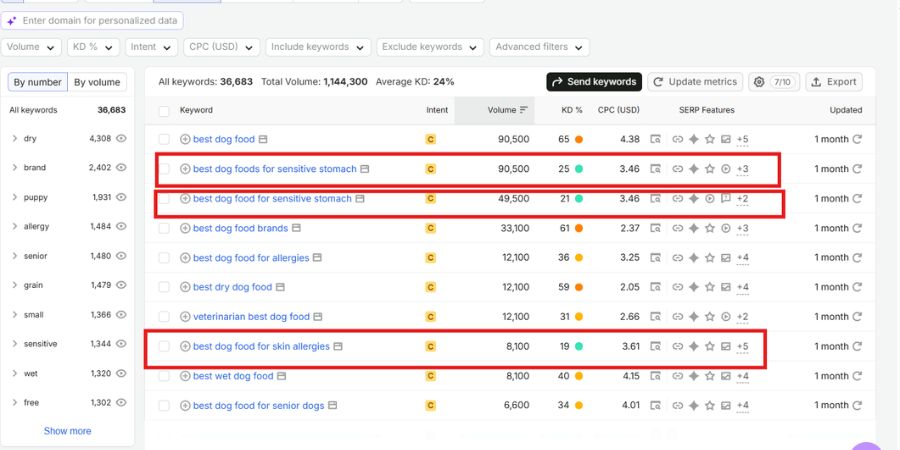Open Include keywords dropdown

(318, 47)
